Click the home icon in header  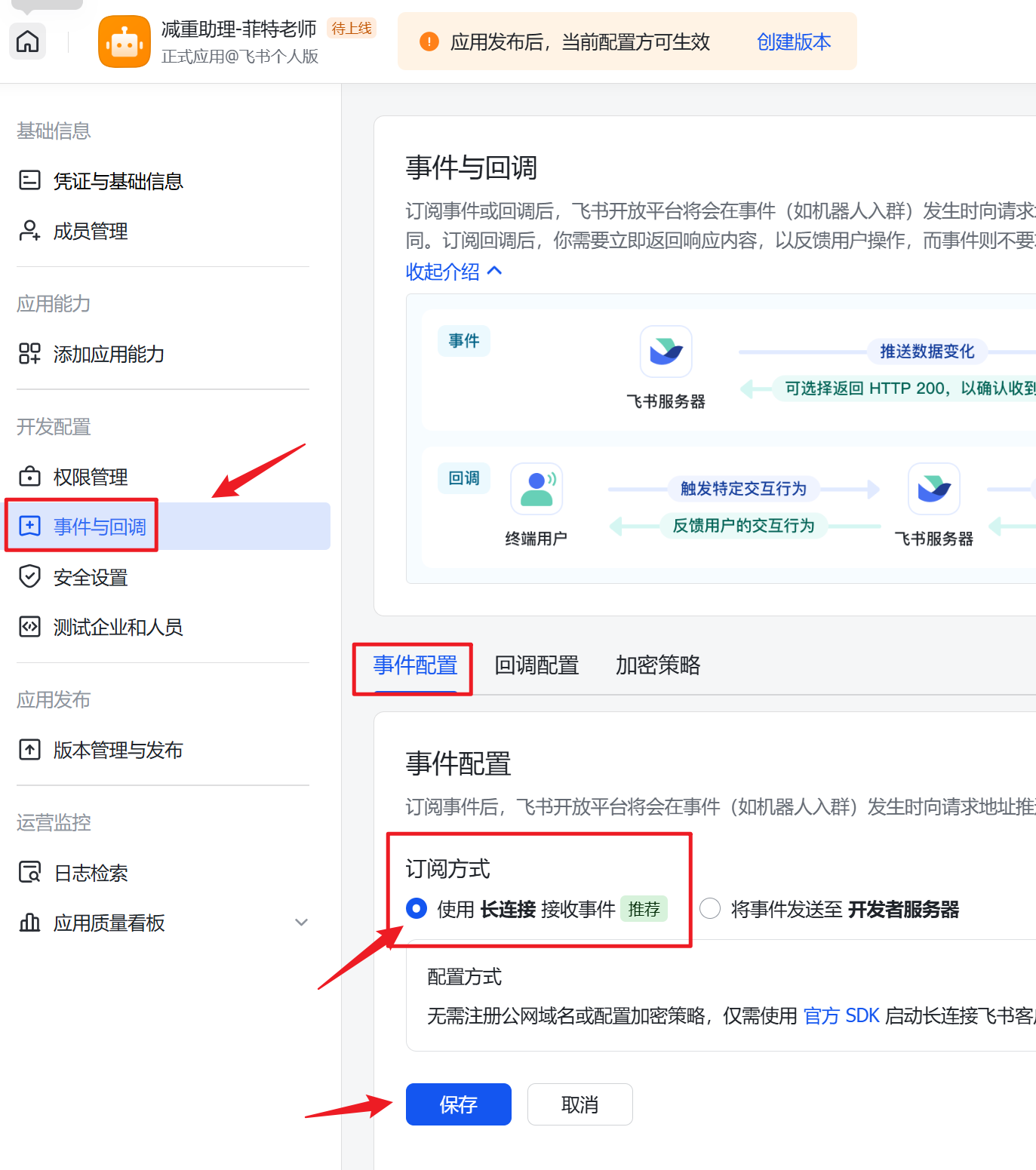click(x=27, y=41)
